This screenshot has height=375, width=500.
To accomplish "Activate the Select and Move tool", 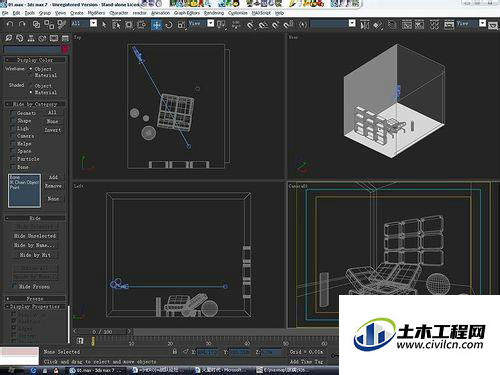I will 156,24.
